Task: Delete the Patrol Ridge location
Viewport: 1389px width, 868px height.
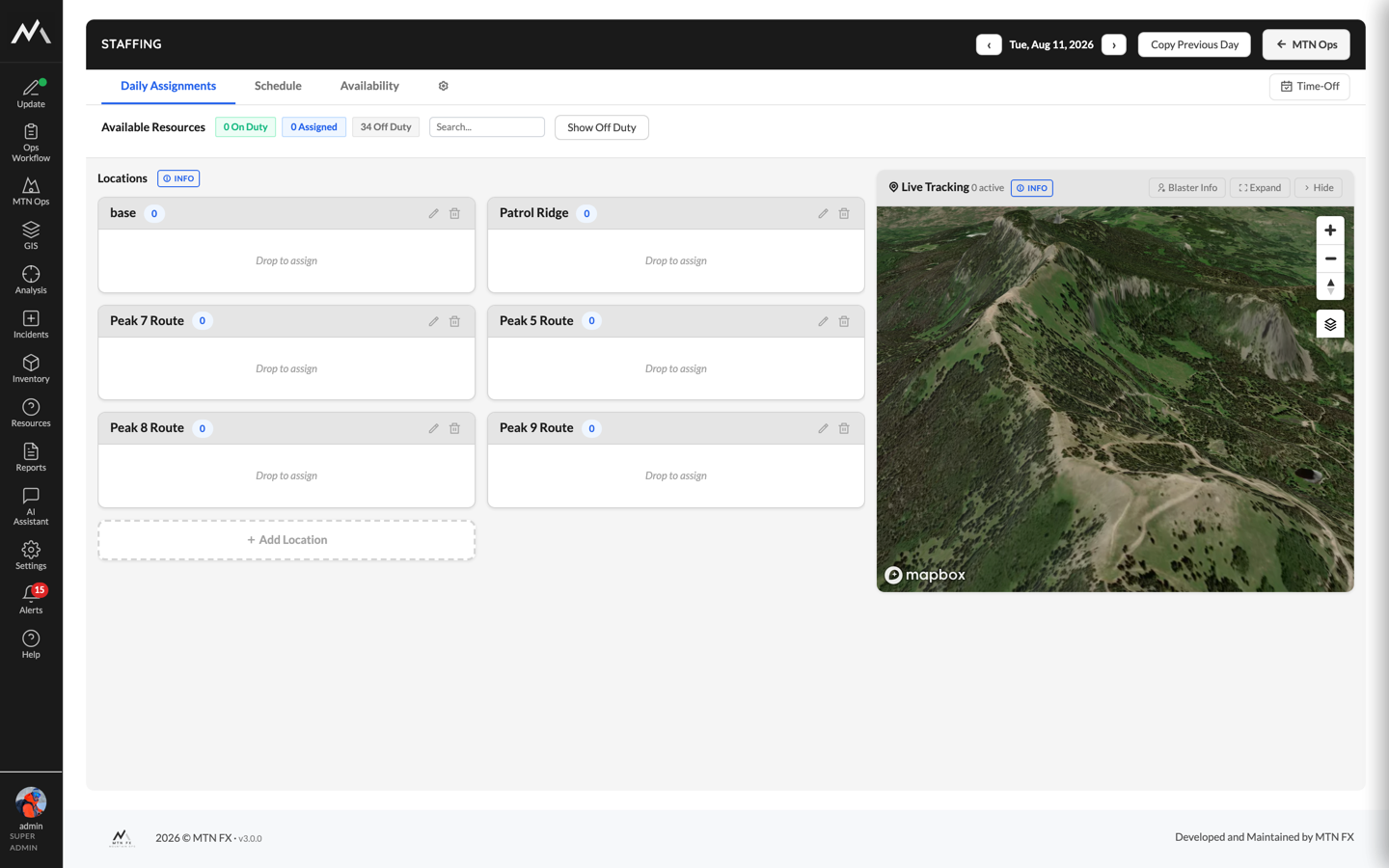Action: point(844,213)
